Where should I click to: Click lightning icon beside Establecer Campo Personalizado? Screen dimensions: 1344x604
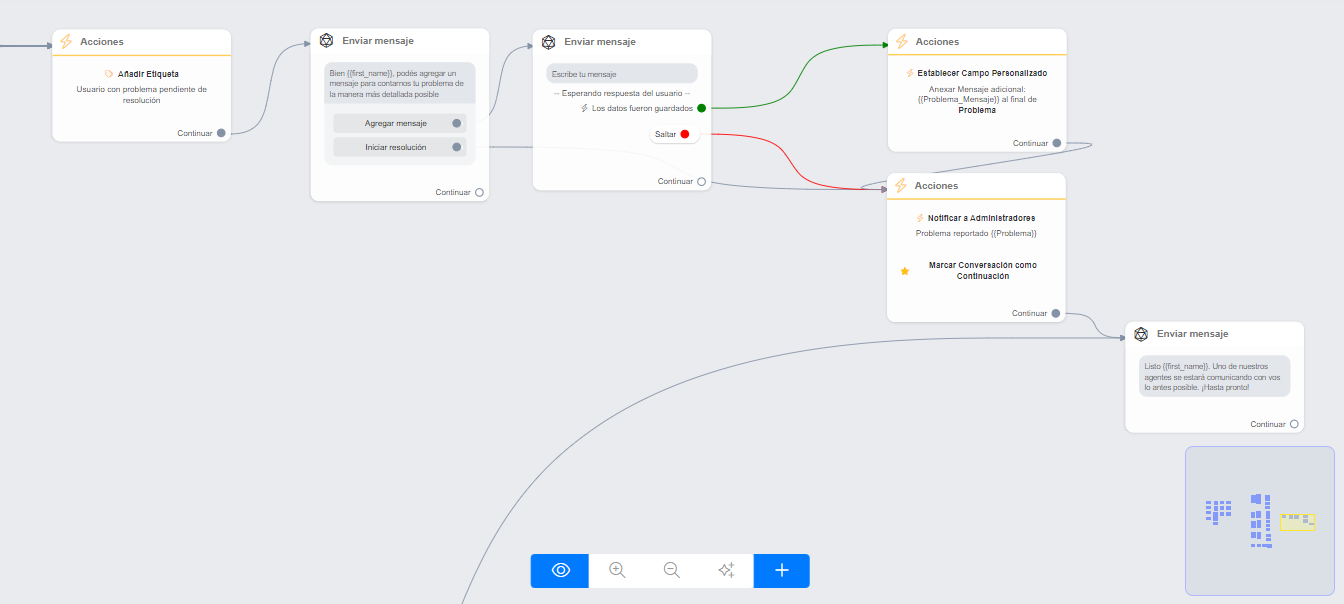click(x=909, y=73)
